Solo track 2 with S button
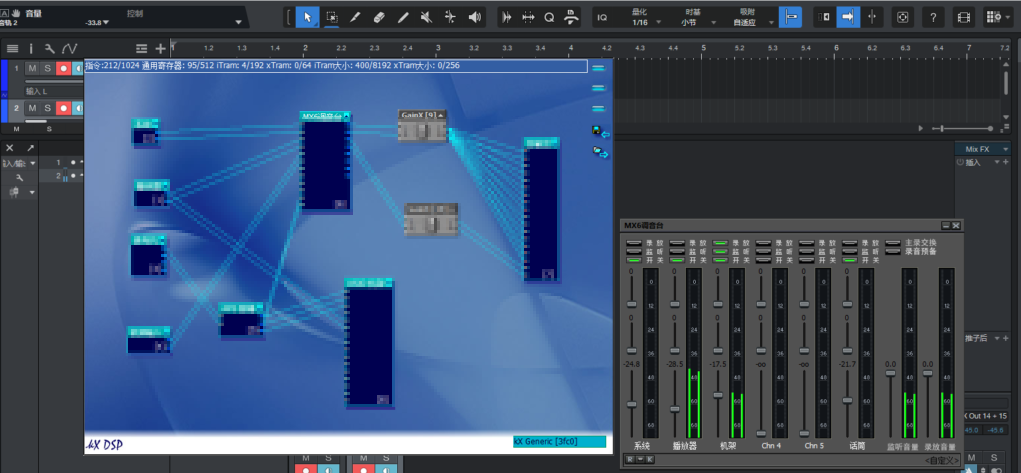The width and height of the screenshot is (1021, 473). [47, 108]
